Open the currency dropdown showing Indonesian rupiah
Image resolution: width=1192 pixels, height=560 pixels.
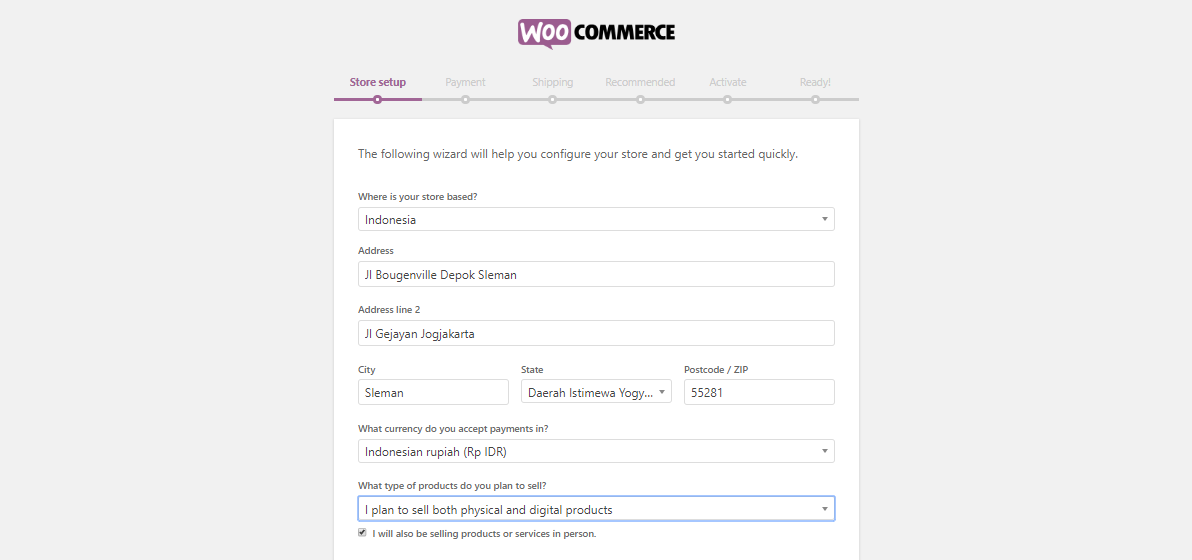click(x=596, y=452)
